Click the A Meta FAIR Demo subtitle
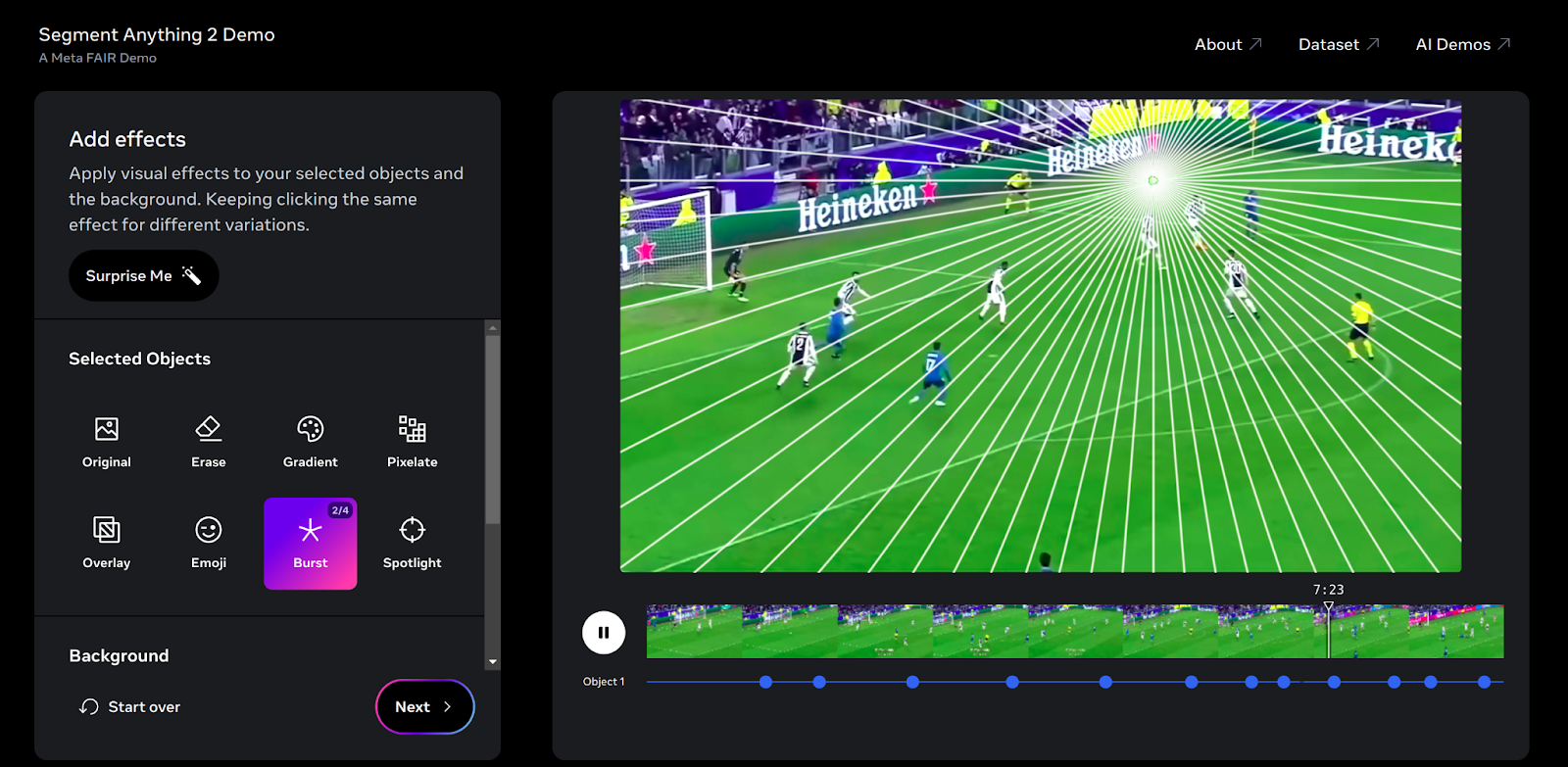This screenshot has height=767, width=1568. (x=98, y=58)
